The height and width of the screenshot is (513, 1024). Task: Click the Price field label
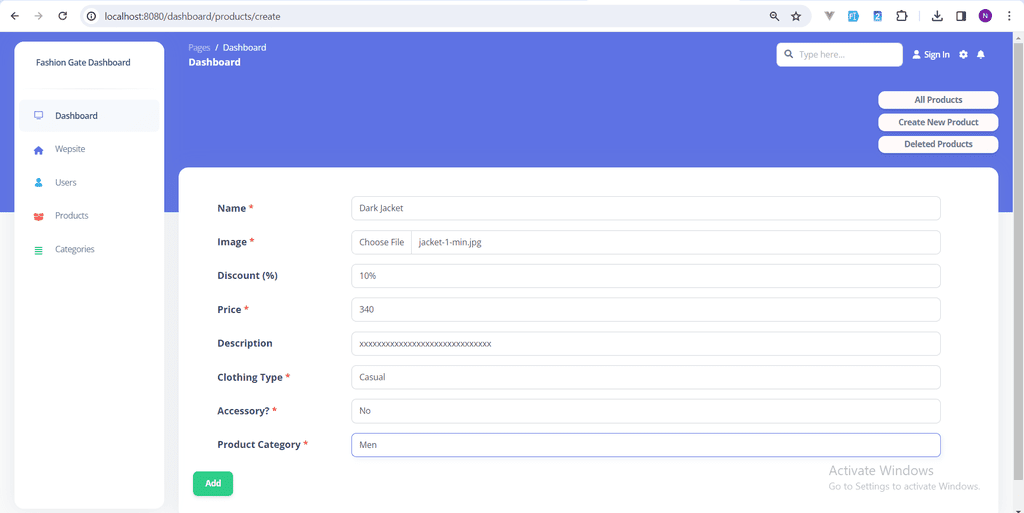pyautogui.click(x=233, y=309)
